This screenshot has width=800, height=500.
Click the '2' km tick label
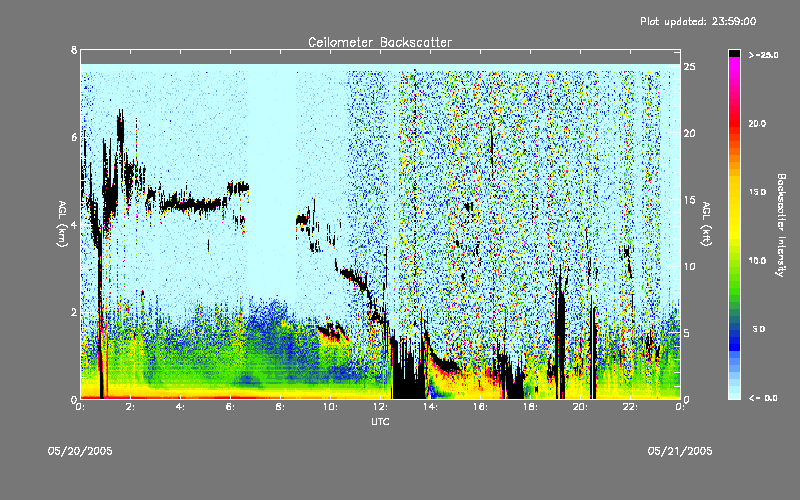click(x=74, y=312)
